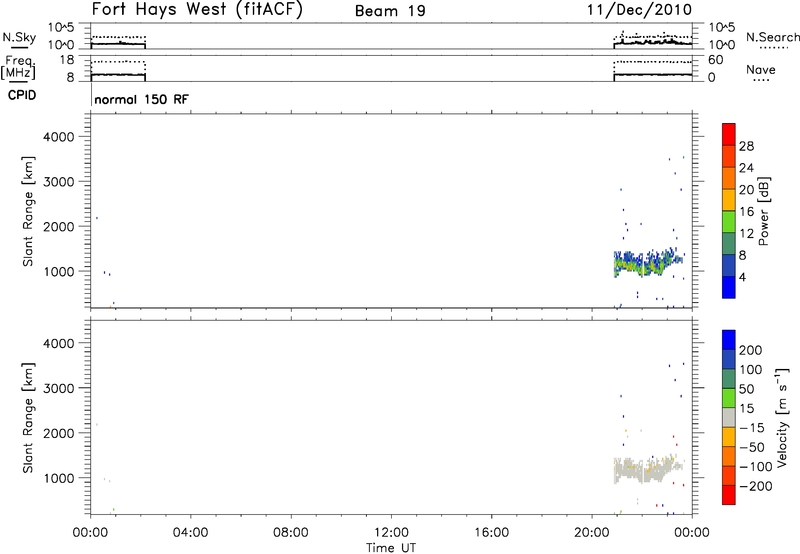The image size is (800, 554).
Task: Click the Velocity [m s⁻¹] color bar title
Action: (782, 417)
